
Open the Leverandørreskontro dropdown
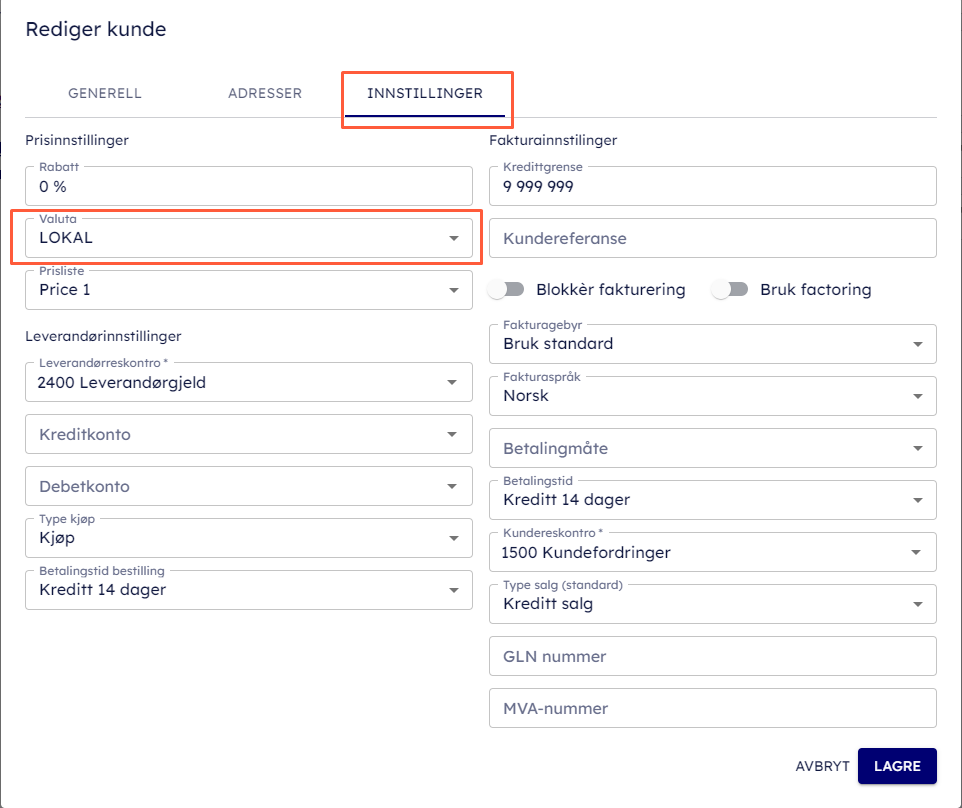[247, 382]
